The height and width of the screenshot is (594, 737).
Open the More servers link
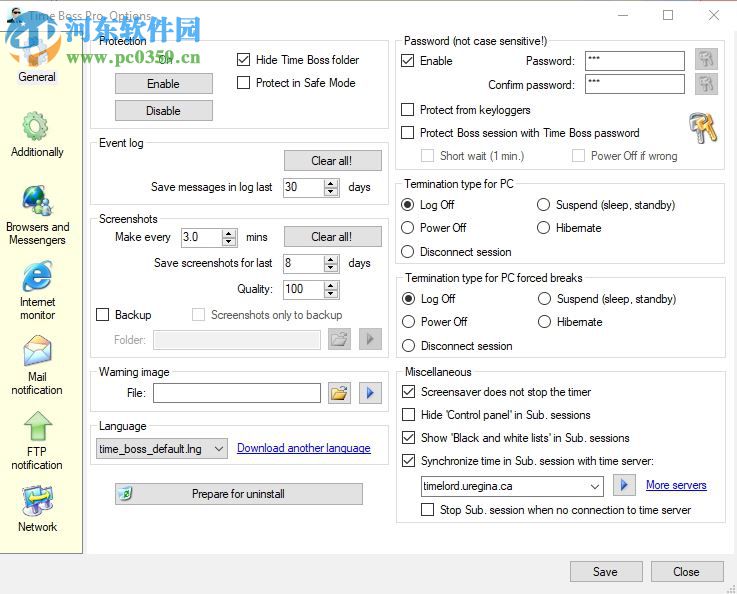click(676, 485)
